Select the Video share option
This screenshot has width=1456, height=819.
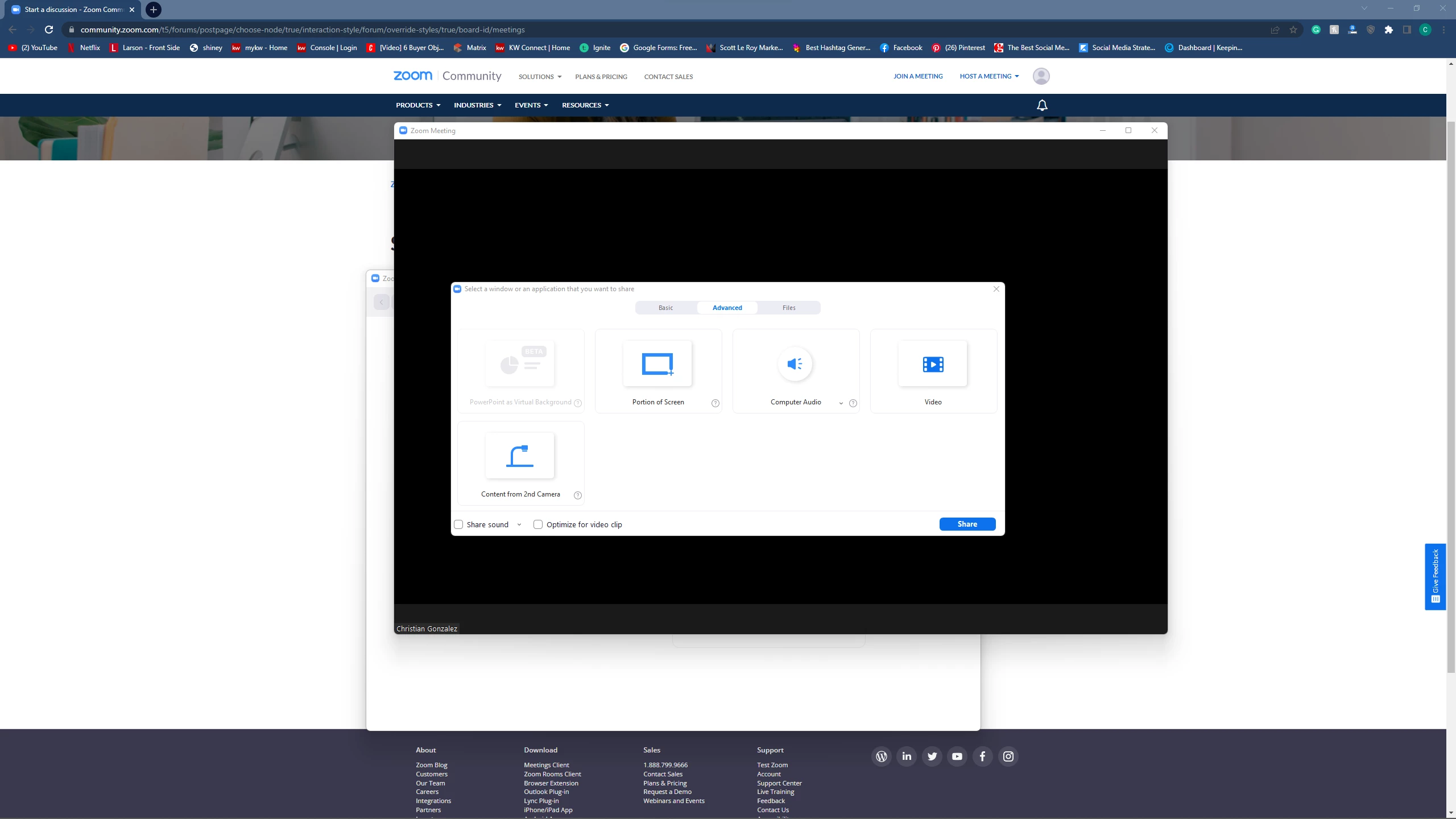tap(933, 365)
